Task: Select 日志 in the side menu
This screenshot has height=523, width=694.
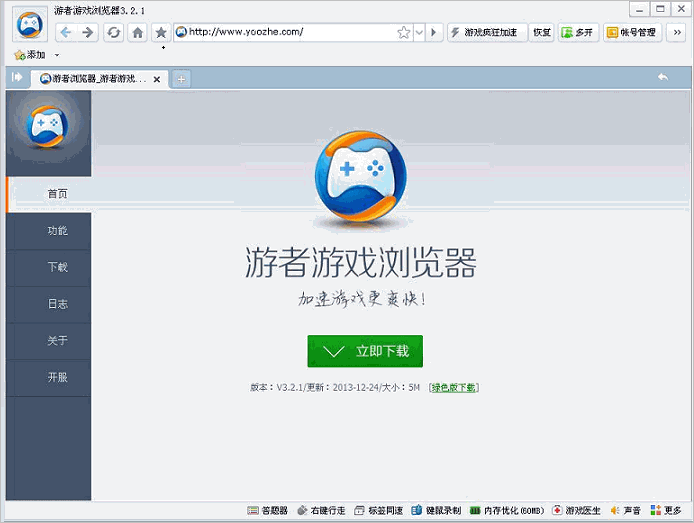Action: pyautogui.click(x=49, y=304)
